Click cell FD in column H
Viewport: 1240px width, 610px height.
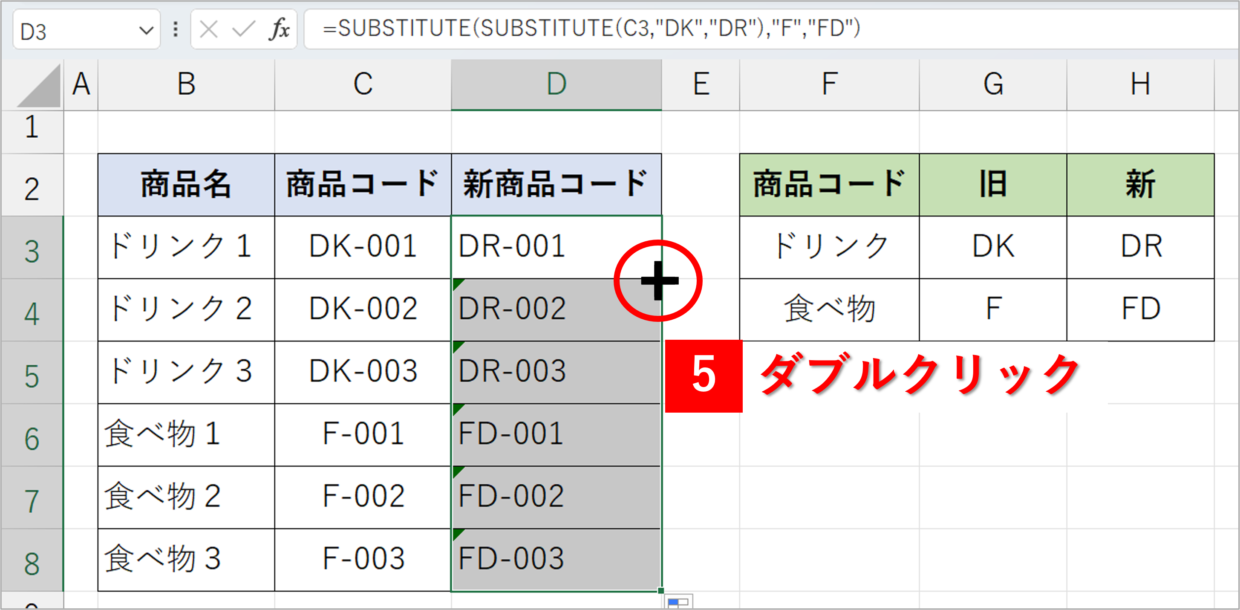click(1140, 311)
